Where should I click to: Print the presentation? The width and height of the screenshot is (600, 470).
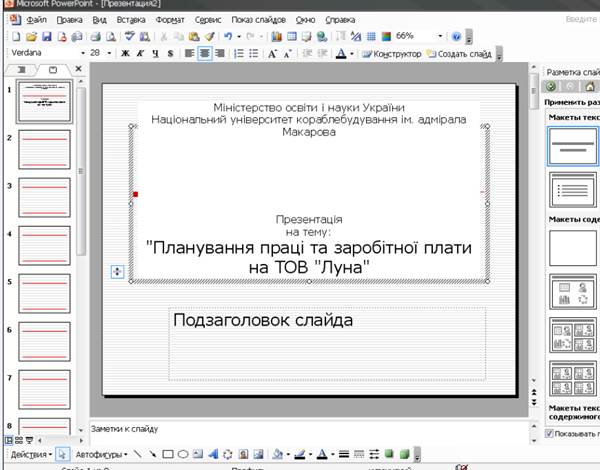click(96, 36)
